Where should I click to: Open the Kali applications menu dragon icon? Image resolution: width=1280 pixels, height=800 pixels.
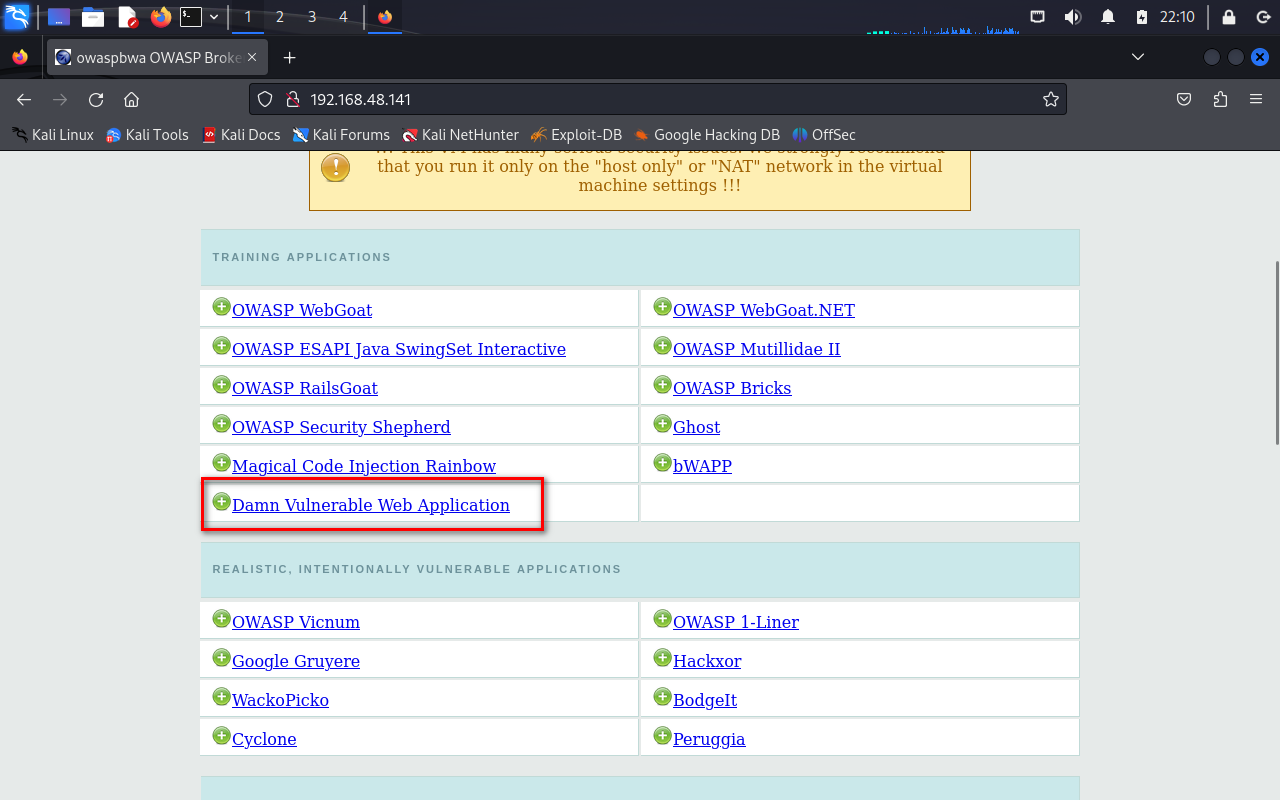click(17, 17)
